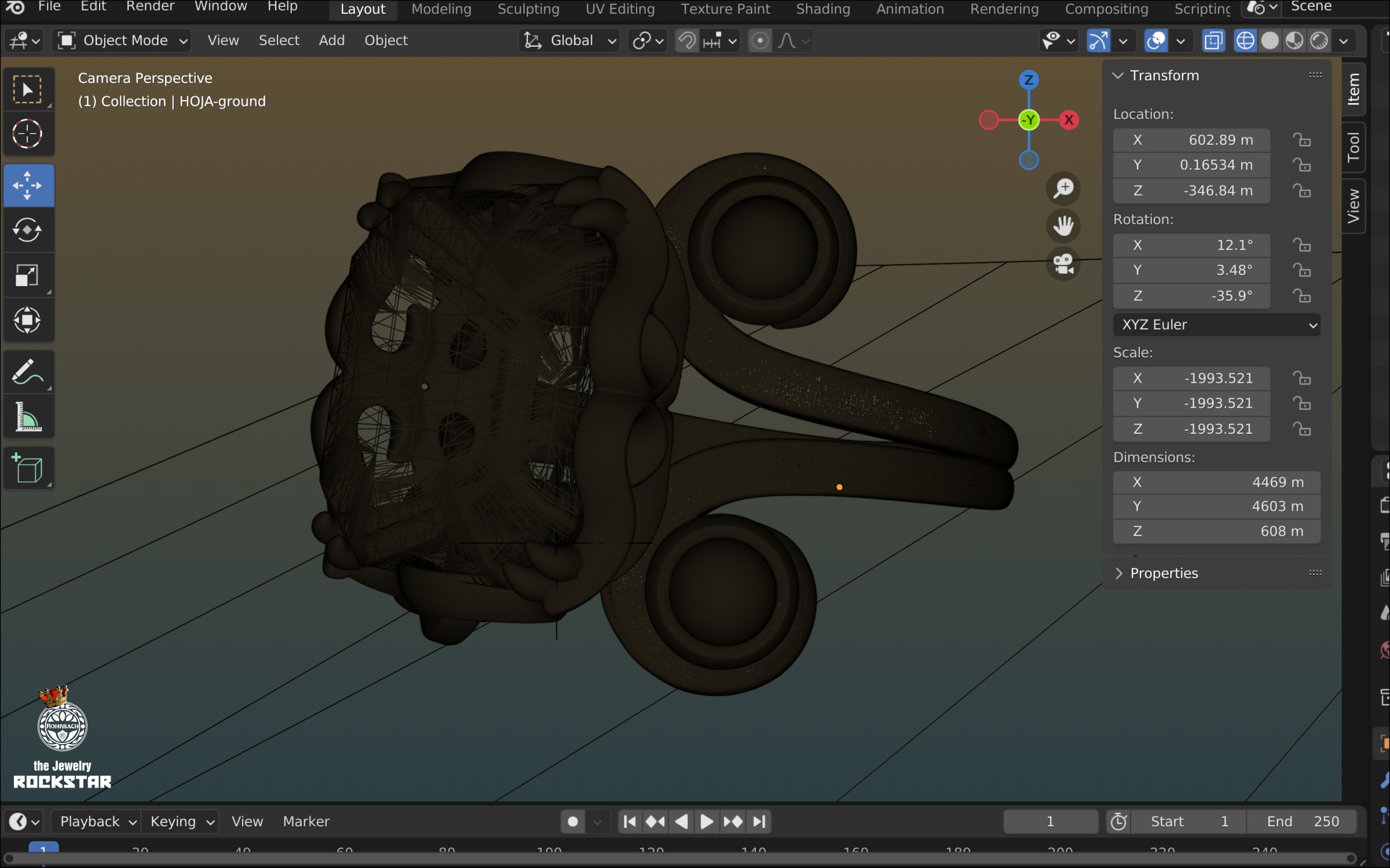1390x868 pixels.
Task: Open the XYZ Euler rotation mode dropdown
Action: pos(1216,325)
